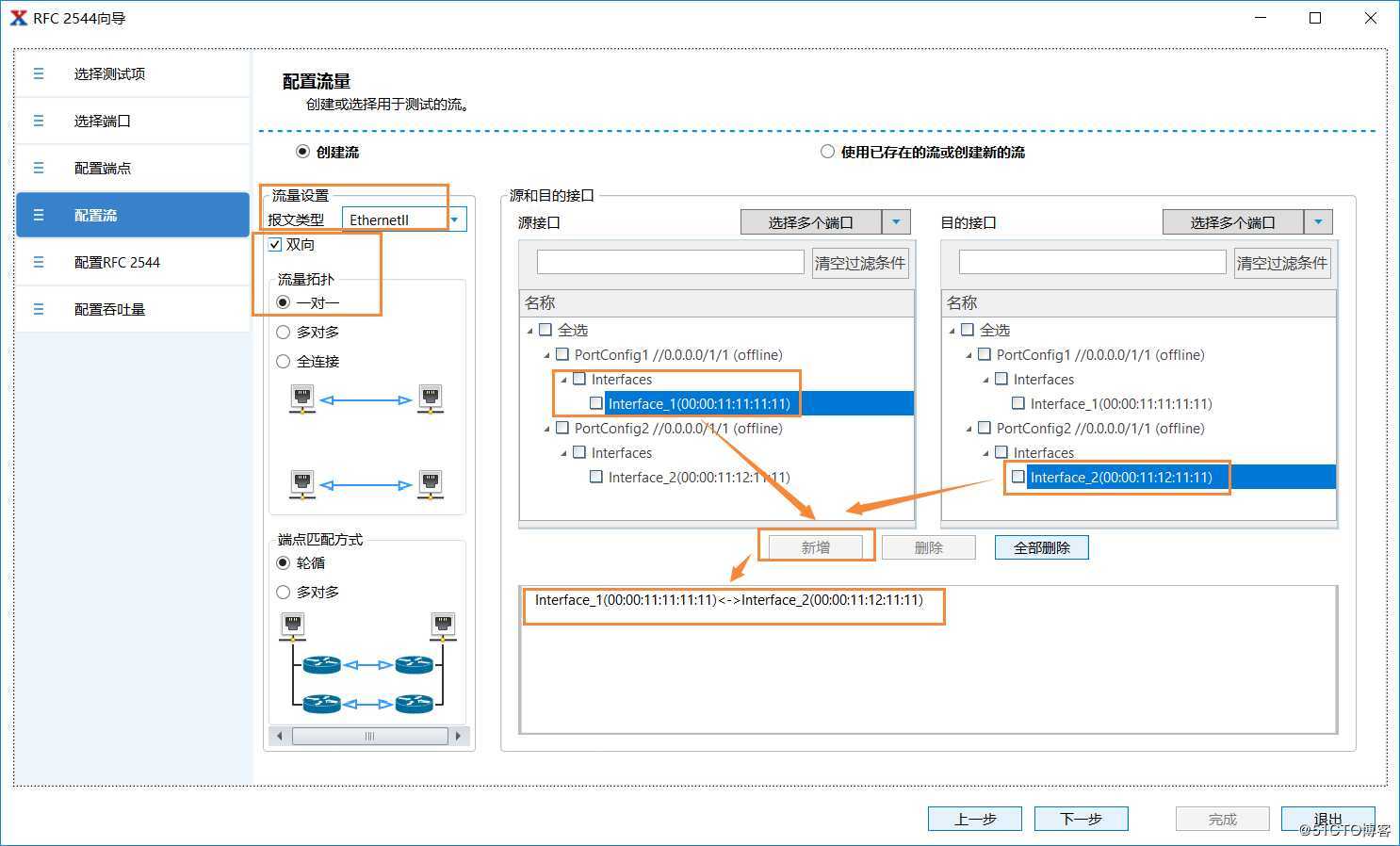The image size is (1400, 846).
Task: Click source 清空过滤条件 button
Action: 860,263
